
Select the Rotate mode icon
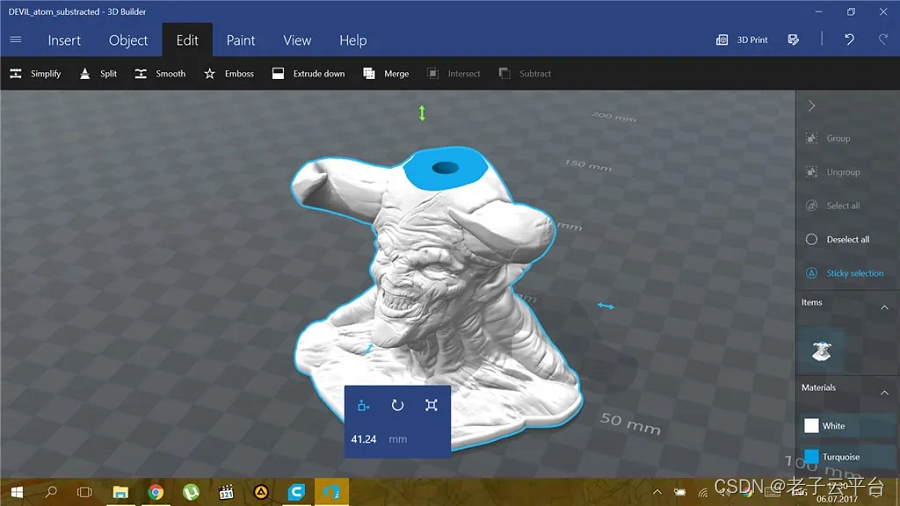point(397,406)
